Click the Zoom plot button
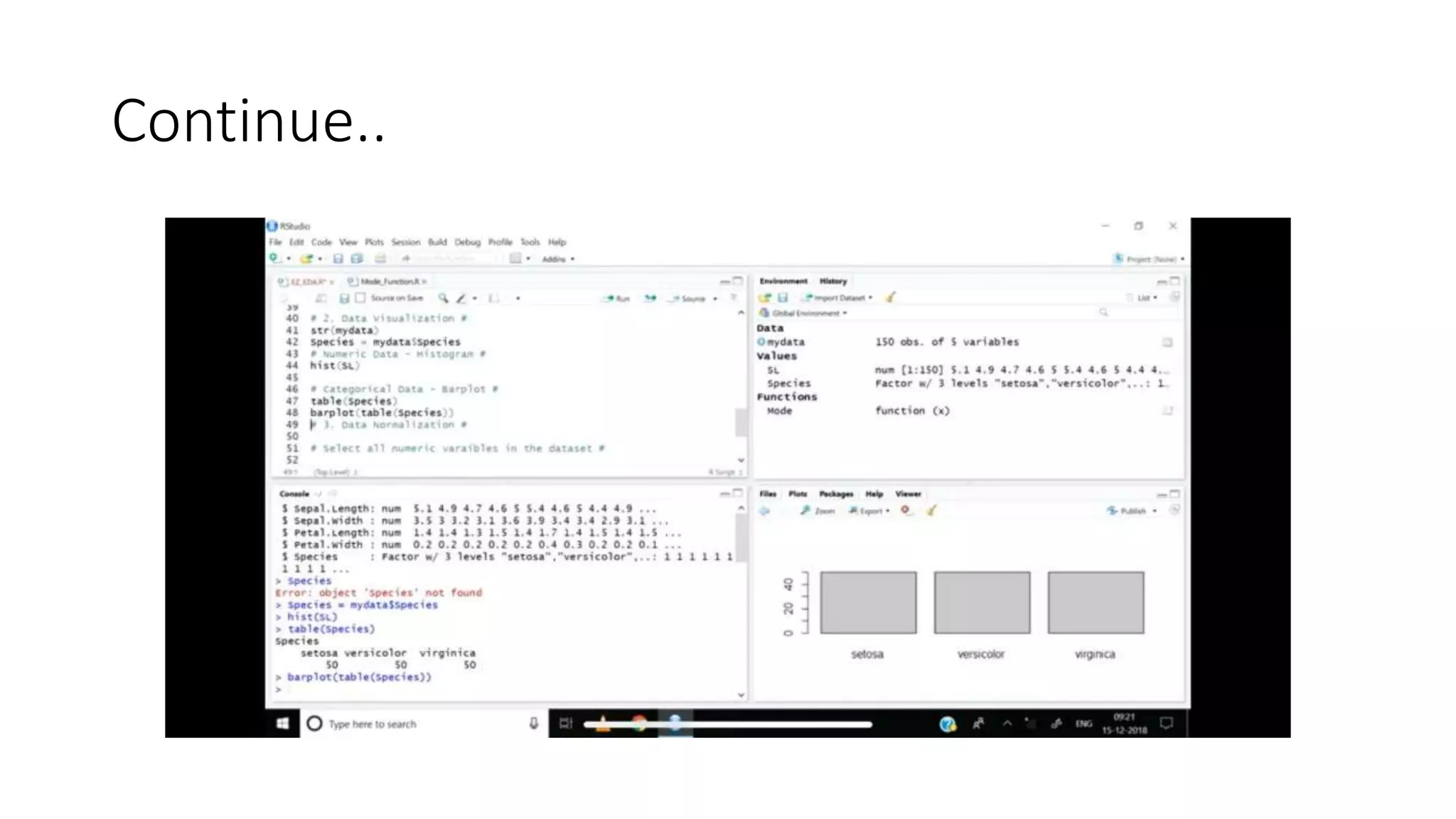 tap(818, 510)
